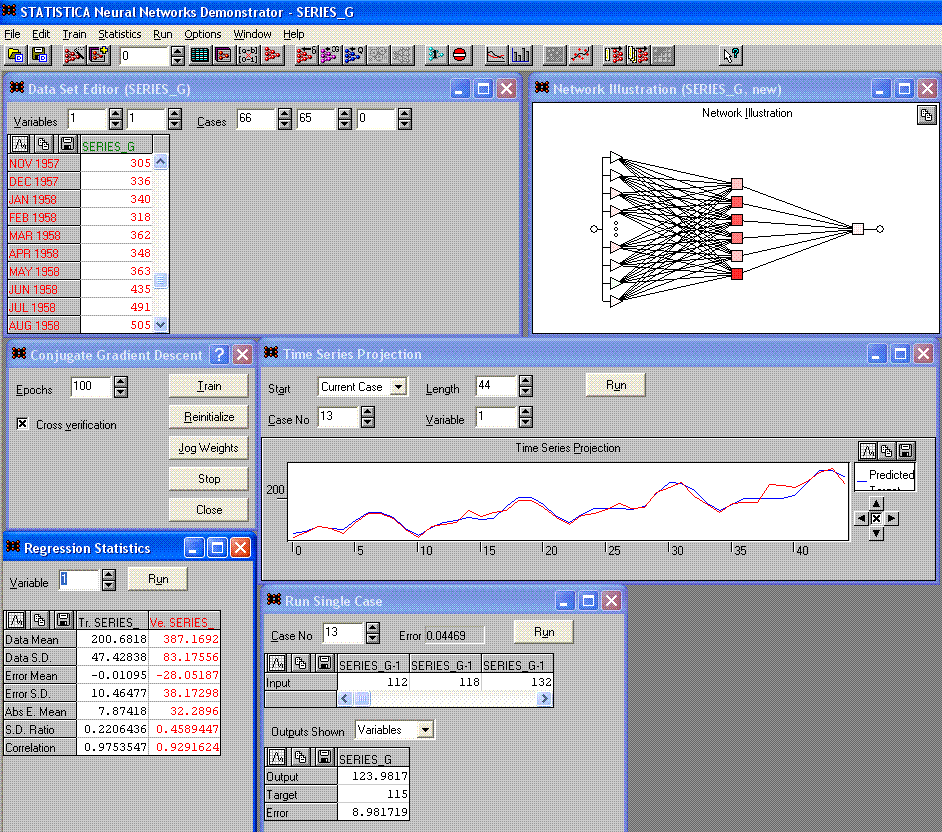Click the red stop sign toolbar icon

coord(460,56)
